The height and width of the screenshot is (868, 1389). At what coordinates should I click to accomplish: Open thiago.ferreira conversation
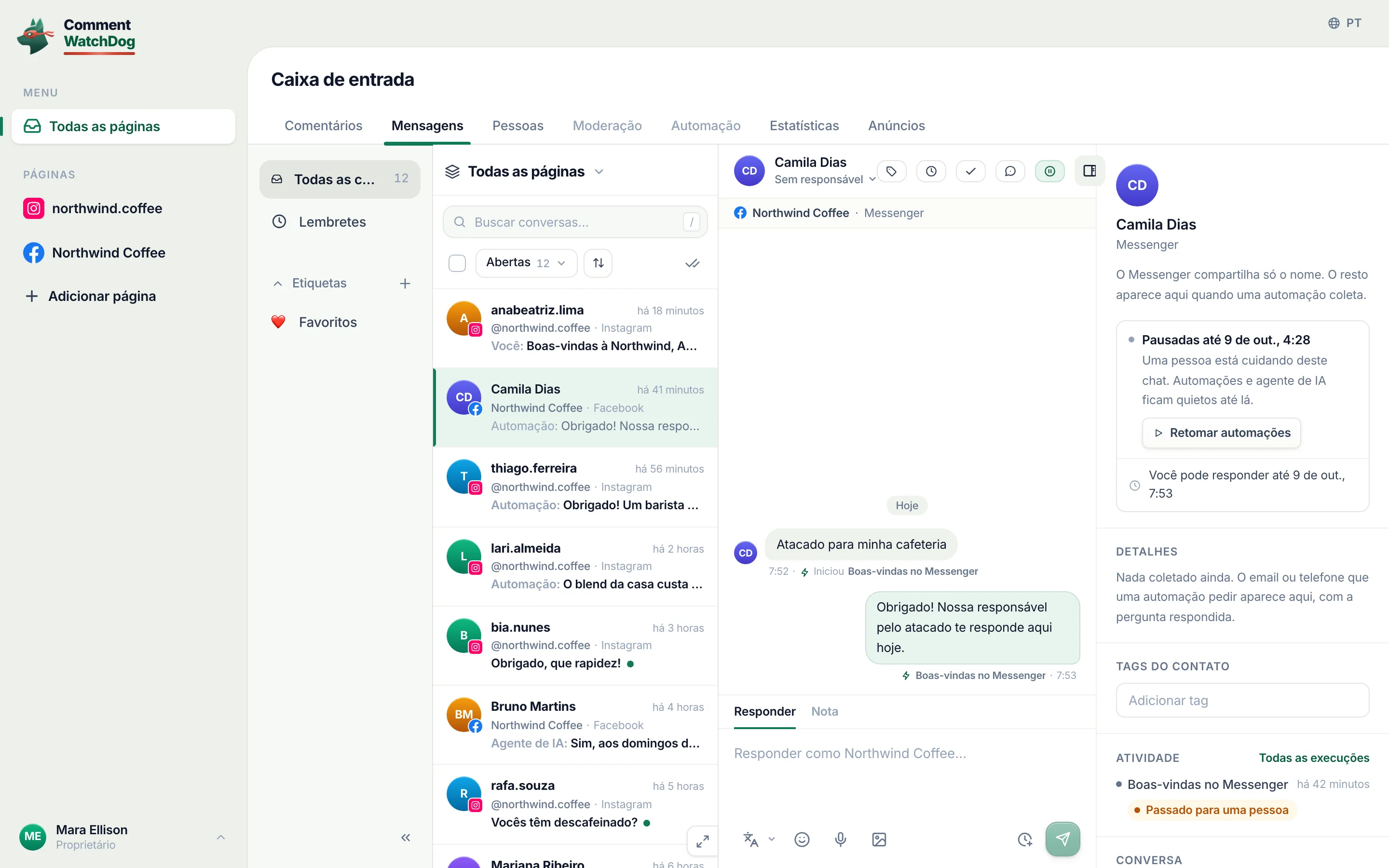click(576, 487)
